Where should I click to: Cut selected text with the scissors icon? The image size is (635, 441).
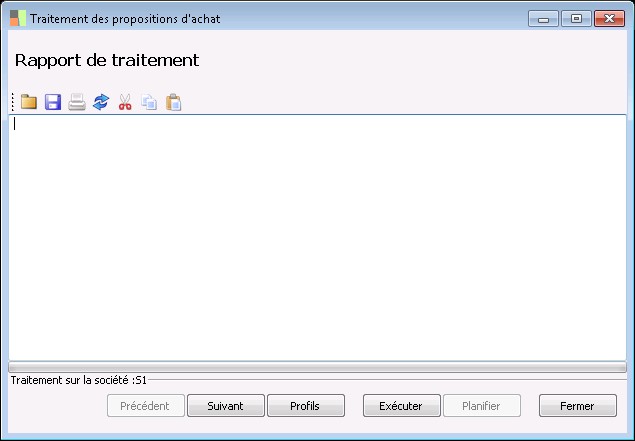coord(125,102)
